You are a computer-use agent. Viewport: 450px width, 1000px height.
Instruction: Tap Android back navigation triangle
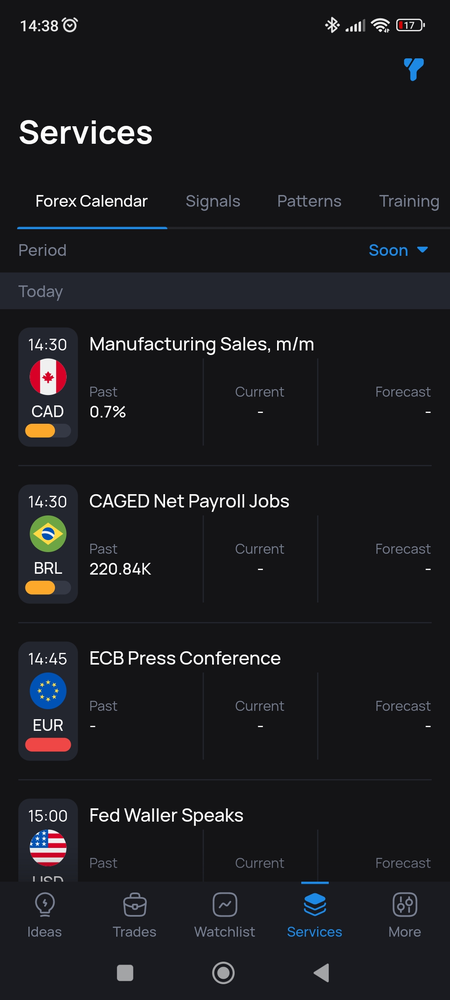click(322, 973)
